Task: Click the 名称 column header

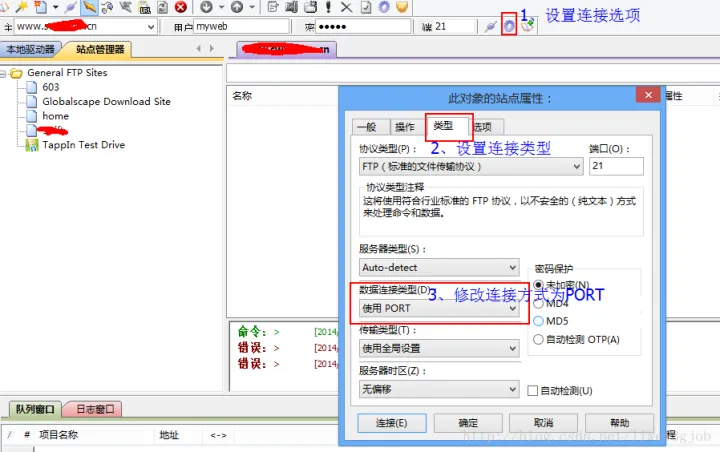Action: [242, 96]
